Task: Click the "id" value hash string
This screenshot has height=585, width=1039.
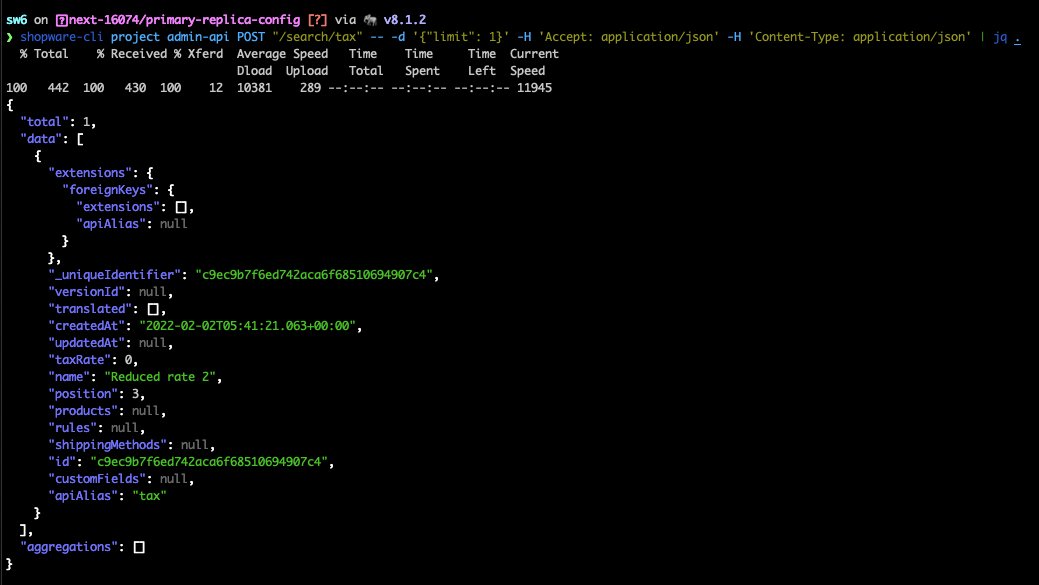Action: [x=209, y=462]
